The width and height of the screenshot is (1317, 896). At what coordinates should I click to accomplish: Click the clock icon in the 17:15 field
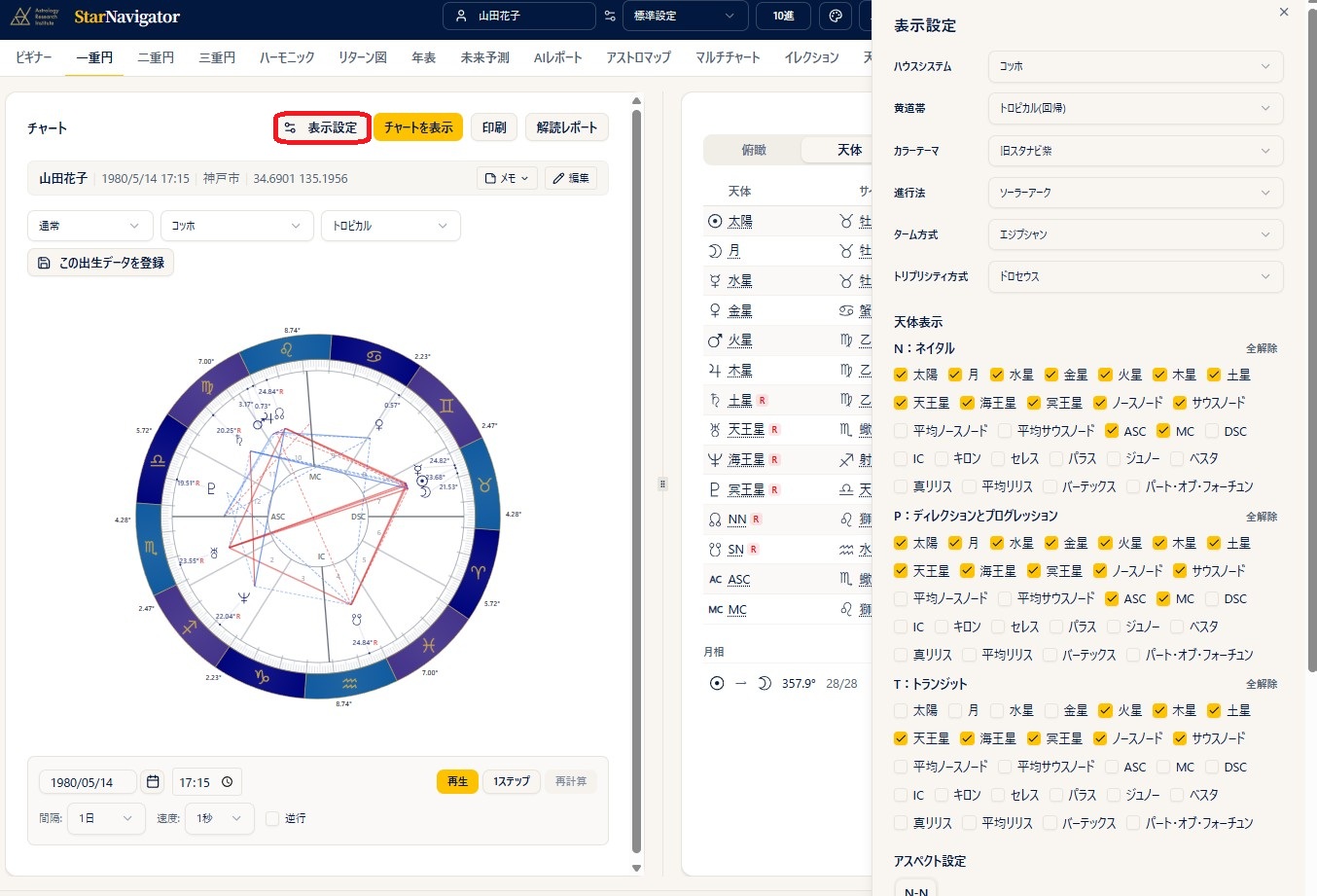point(228,782)
